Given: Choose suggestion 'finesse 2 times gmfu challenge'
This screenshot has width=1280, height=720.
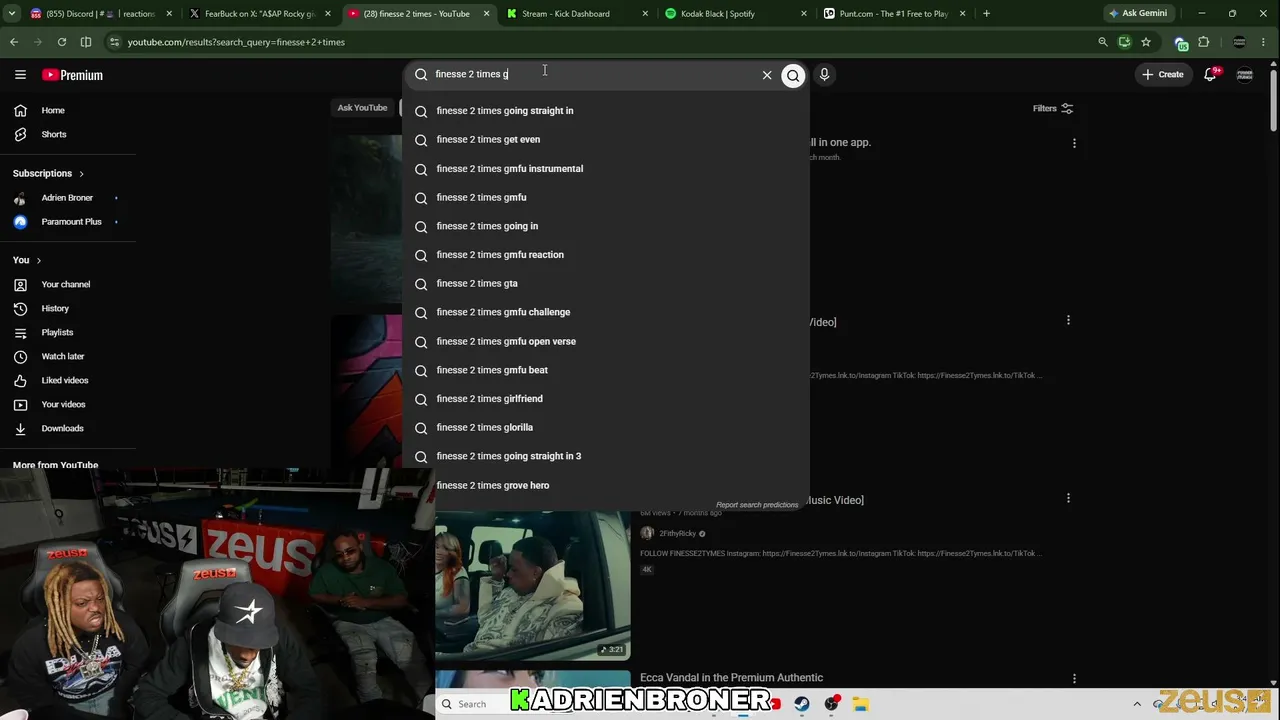Looking at the screenshot, I should pyautogui.click(x=606, y=313).
